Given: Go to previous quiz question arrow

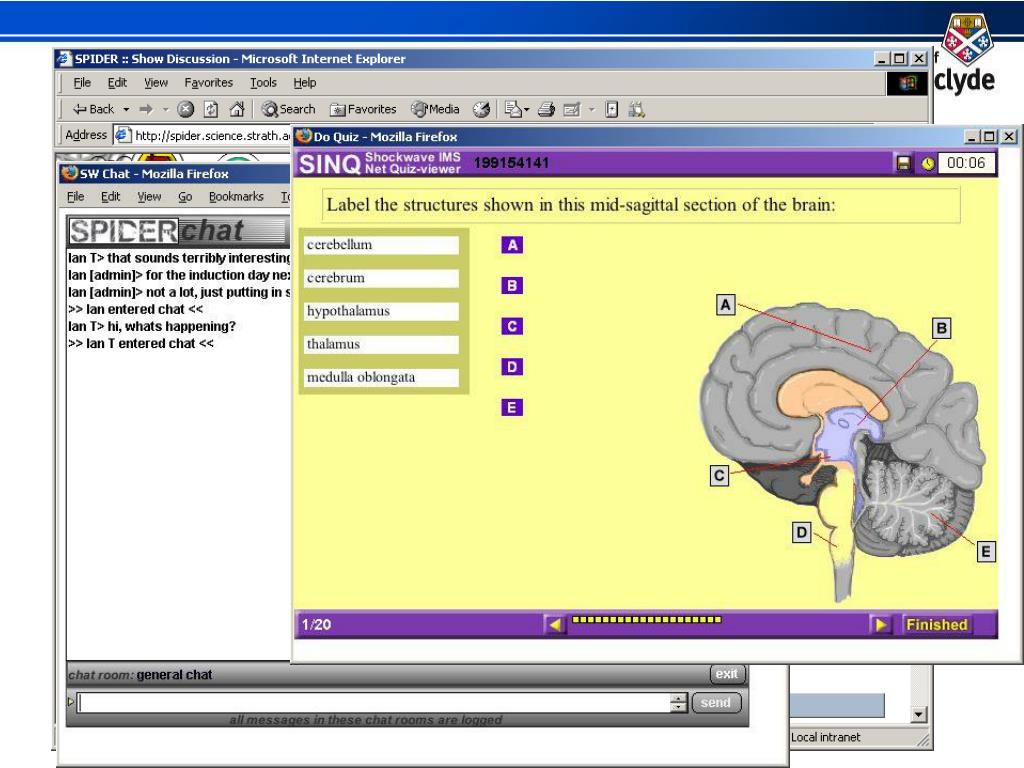Looking at the screenshot, I should [x=554, y=624].
